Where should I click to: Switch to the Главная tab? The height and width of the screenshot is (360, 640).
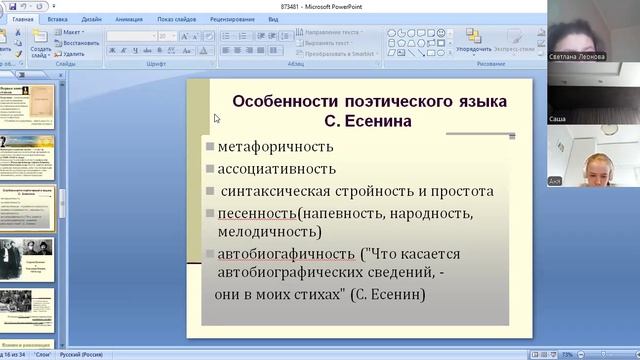coord(23,19)
